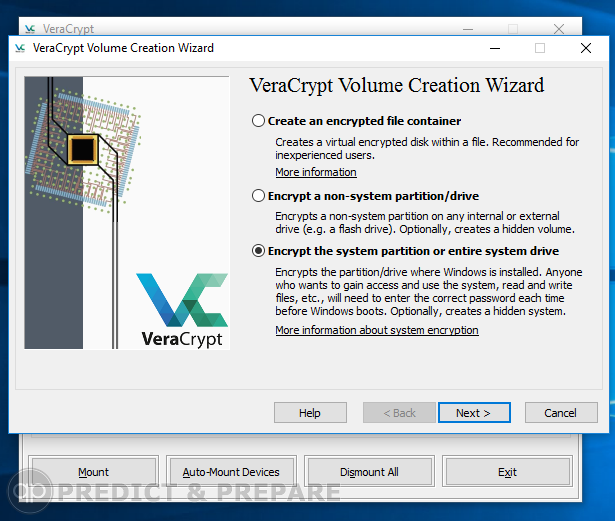
Task: Click the Next > button
Action: 474,413
